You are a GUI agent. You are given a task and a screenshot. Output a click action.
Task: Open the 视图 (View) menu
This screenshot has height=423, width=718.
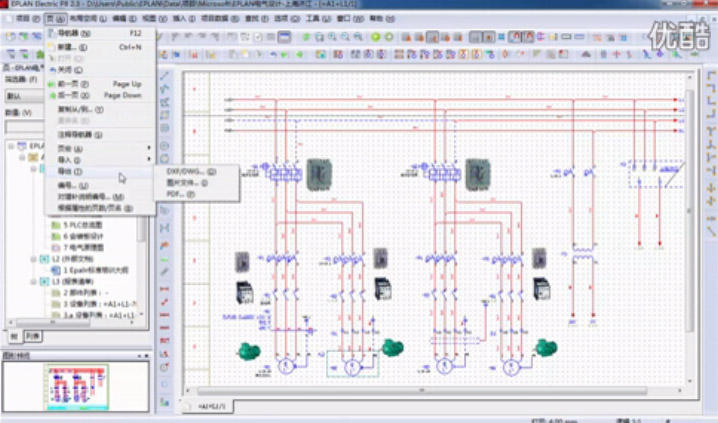[x=154, y=19]
